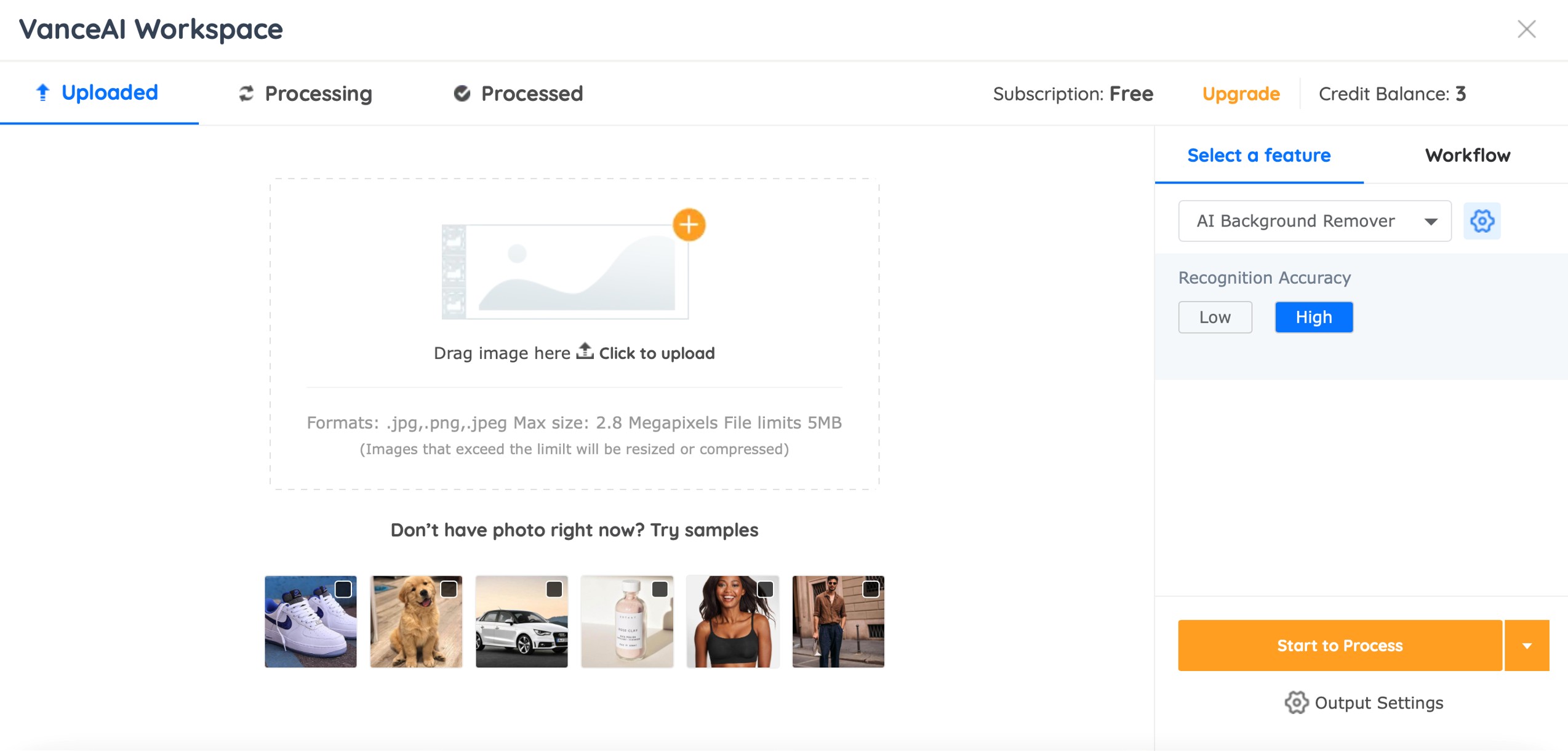Image resolution: width=1568 pixels, height=751 pixels.
Task: Click the upload arrow icon beside Uploaded
Action: pos(42,92)
